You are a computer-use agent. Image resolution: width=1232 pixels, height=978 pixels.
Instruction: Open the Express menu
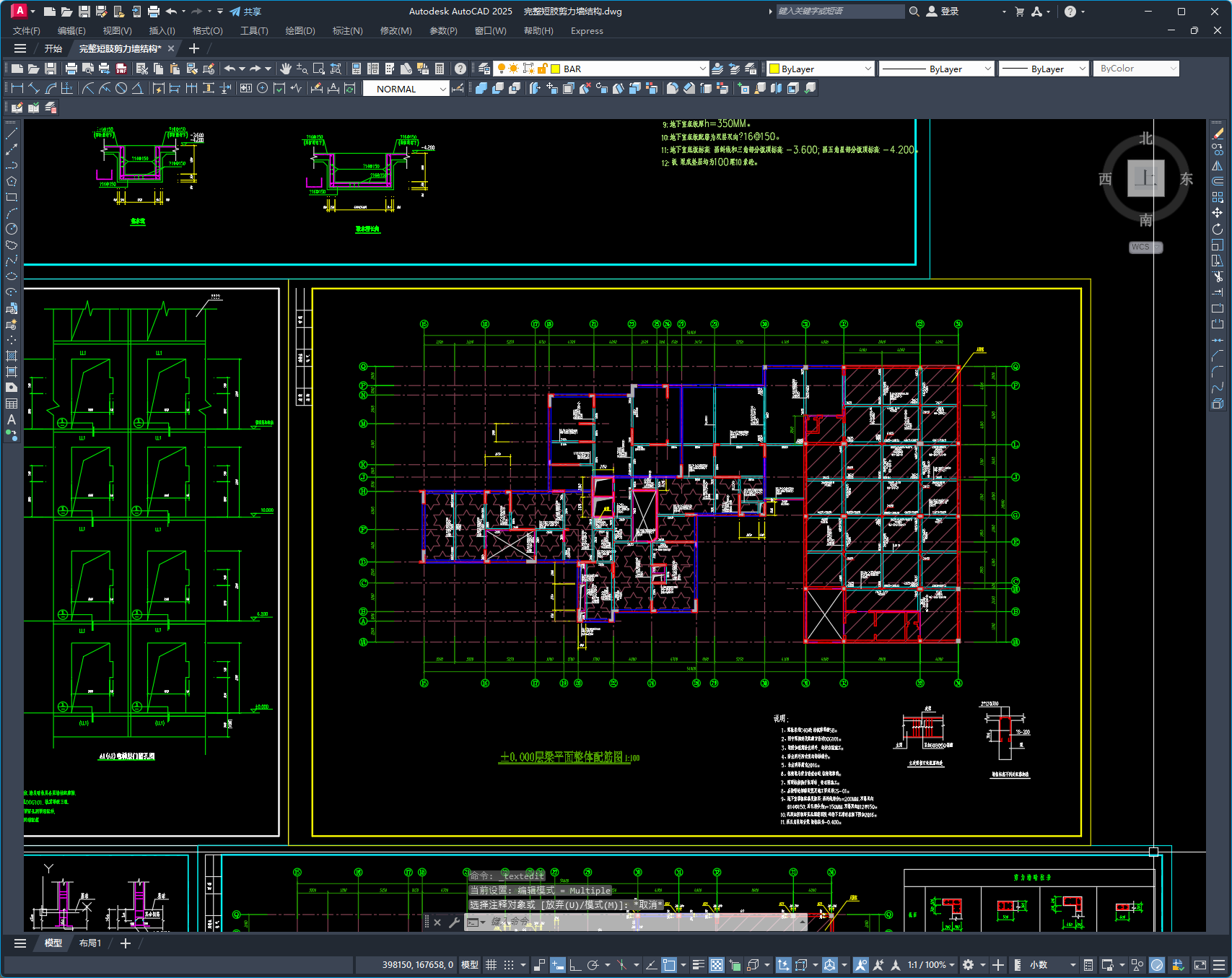[587, 31]
